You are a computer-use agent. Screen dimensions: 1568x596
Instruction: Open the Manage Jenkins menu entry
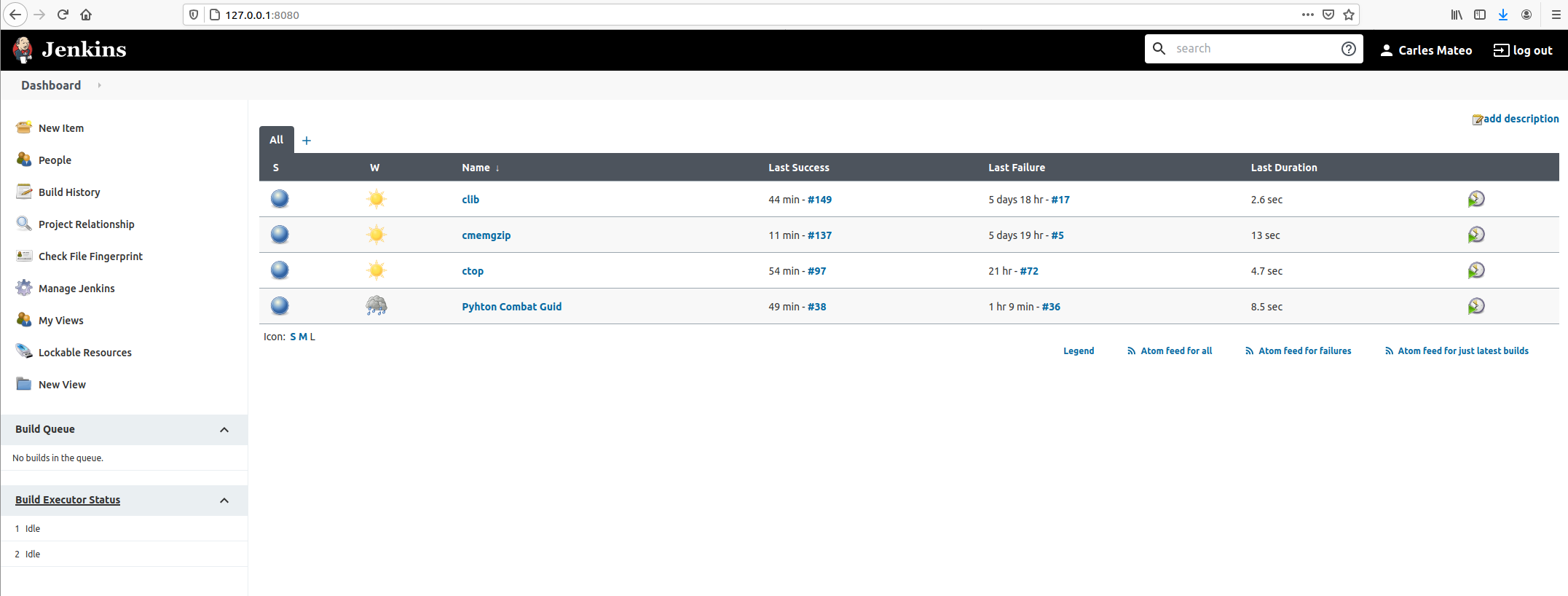point(76,289)
